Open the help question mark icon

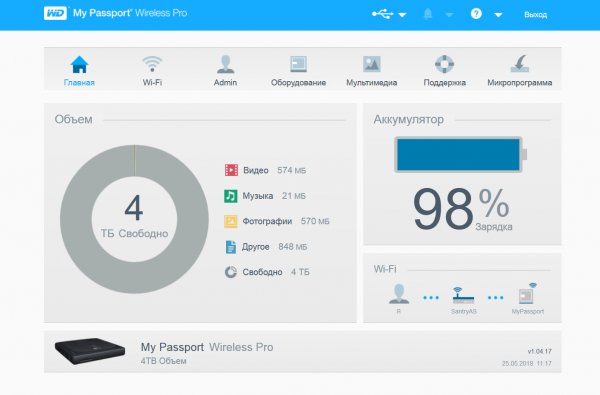476,14
